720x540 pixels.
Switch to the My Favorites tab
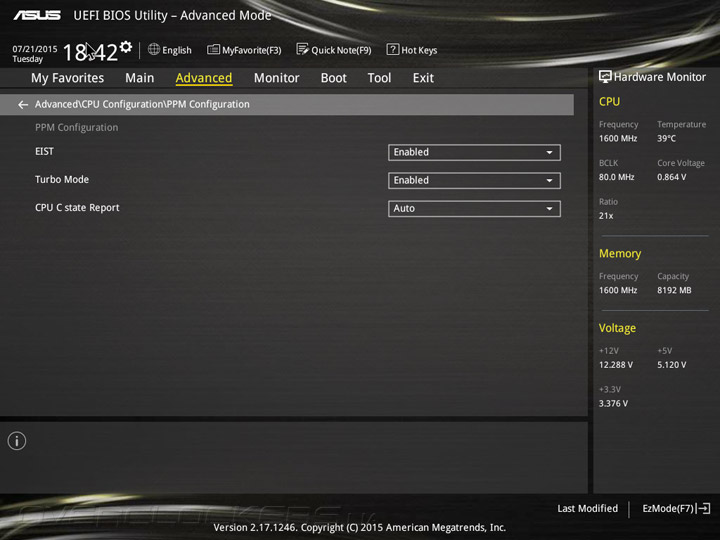(68, 78)
